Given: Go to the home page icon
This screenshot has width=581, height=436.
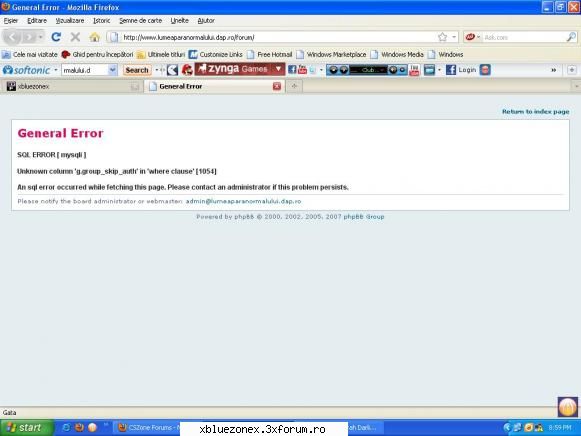Looking at the screenshot, I should point(94,37).
